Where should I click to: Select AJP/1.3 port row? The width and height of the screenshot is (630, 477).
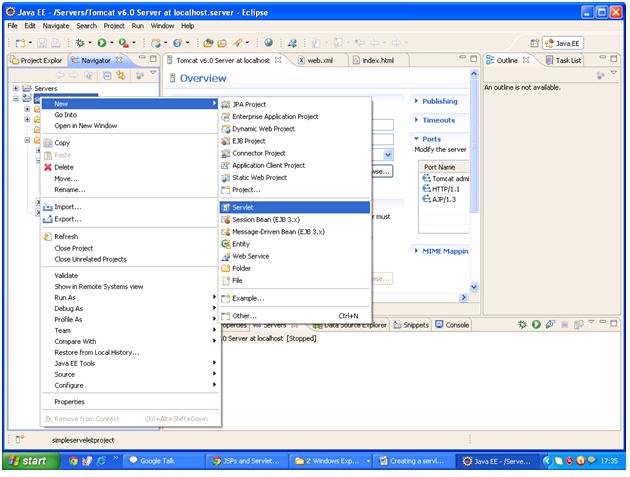coord(444,199)
